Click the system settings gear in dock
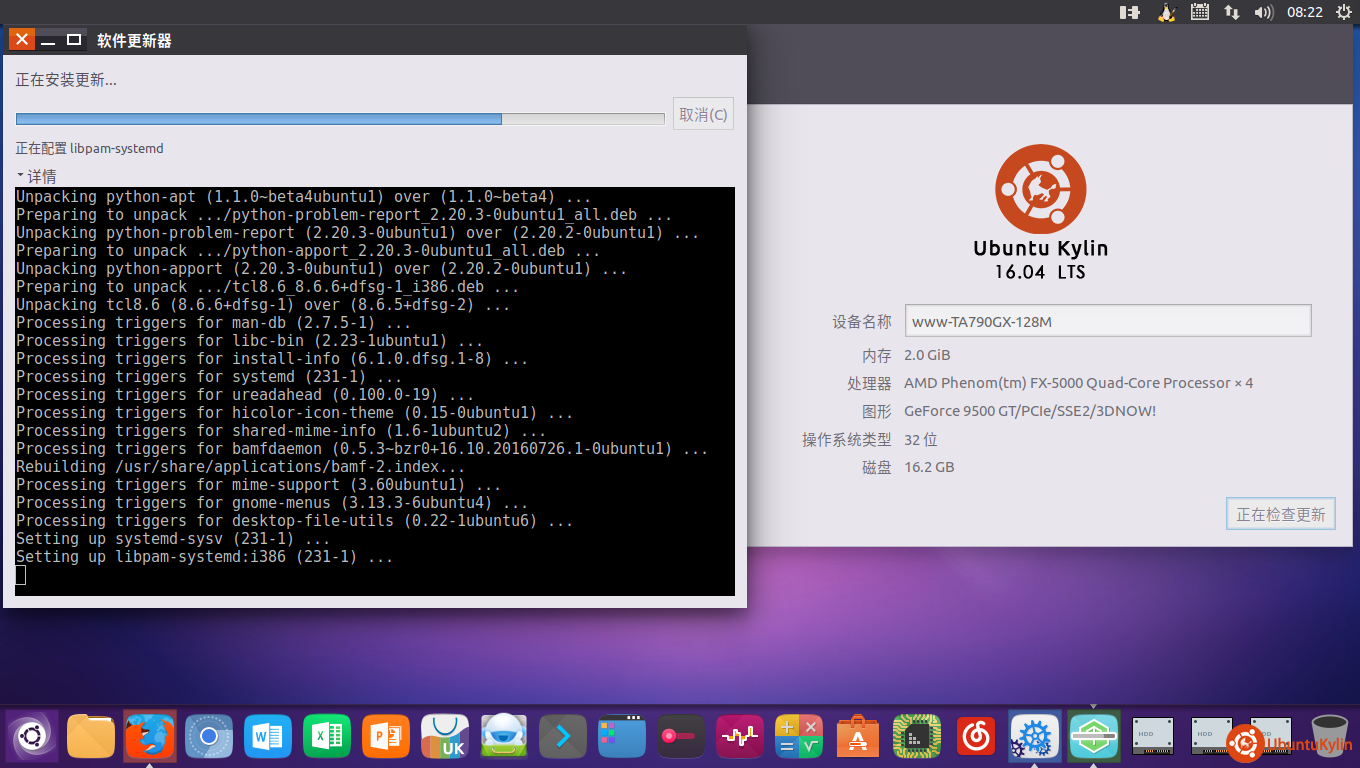Viewport: 1360px width, 768px height. click(1034, 737)
